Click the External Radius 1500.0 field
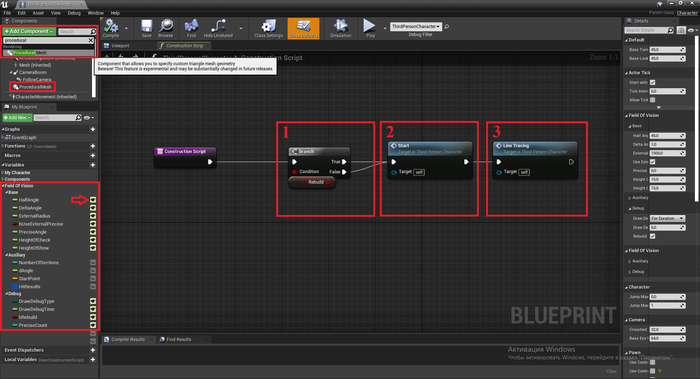The width and height of the screenshot is (700, 379). [667, 153]
